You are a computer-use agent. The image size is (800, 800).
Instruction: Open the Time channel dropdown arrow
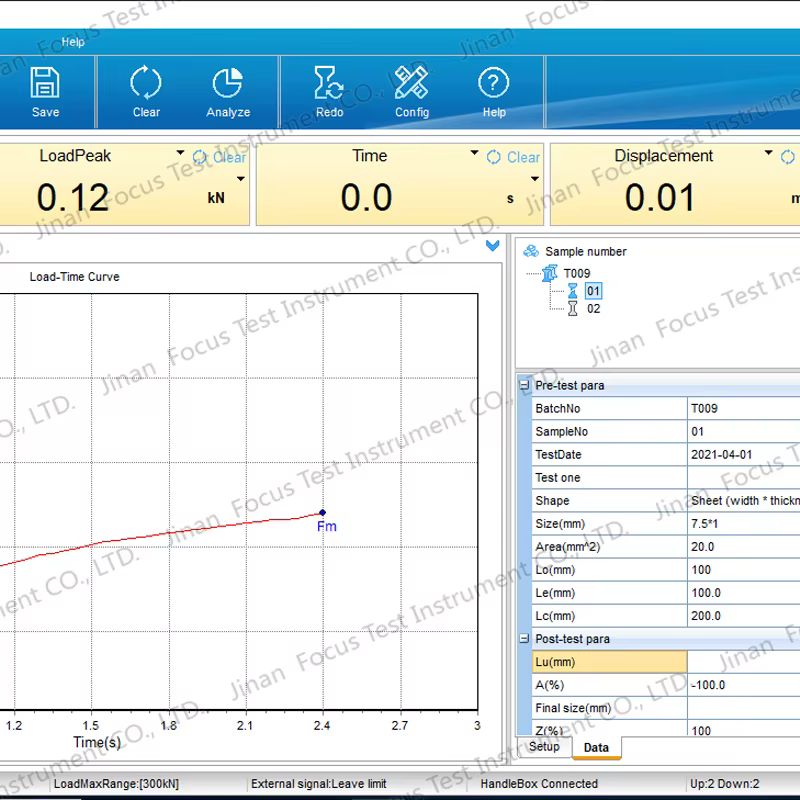click(x=475, y=154)
